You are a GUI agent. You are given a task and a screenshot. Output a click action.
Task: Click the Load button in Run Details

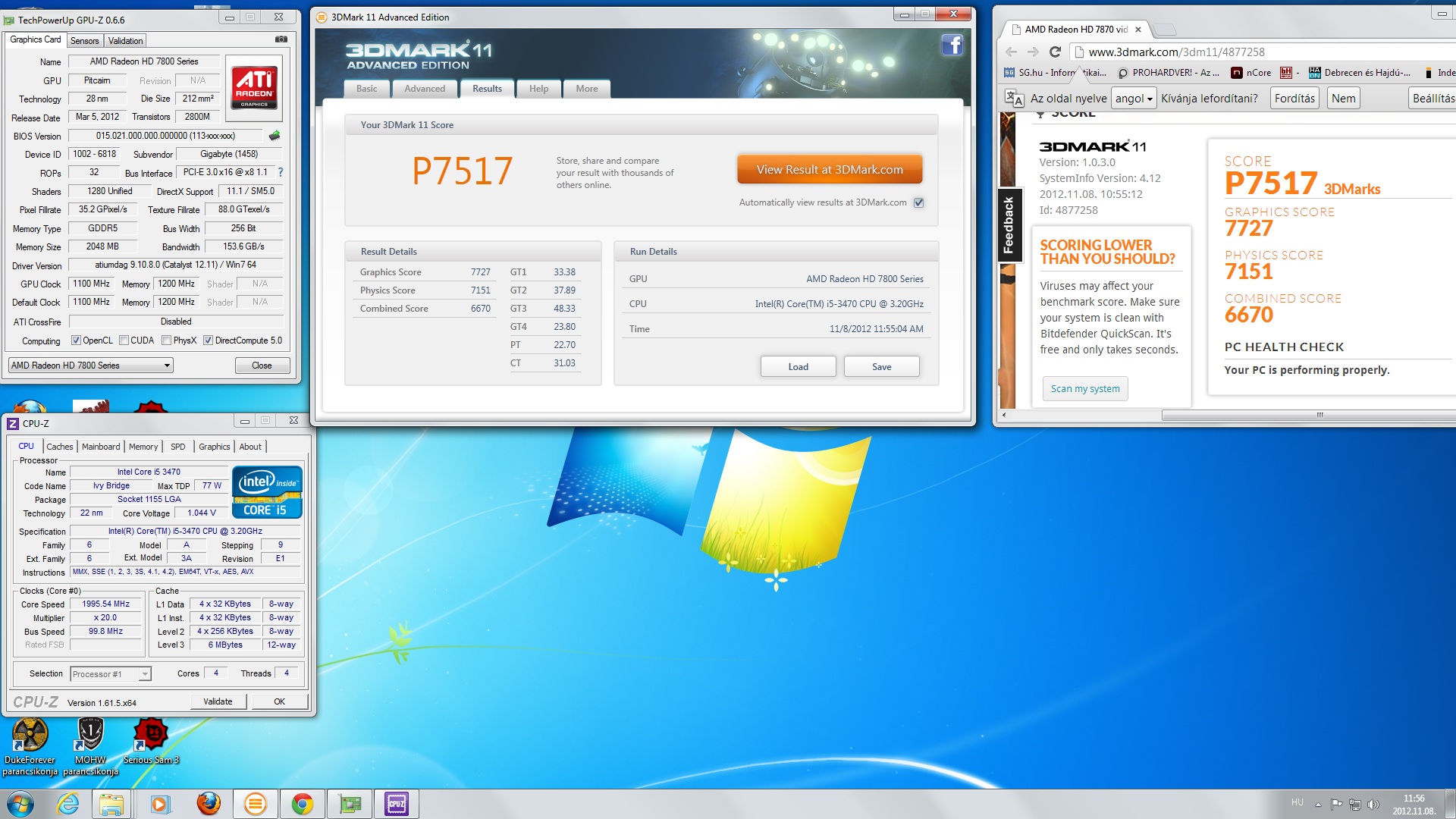(x=798, y=366)
